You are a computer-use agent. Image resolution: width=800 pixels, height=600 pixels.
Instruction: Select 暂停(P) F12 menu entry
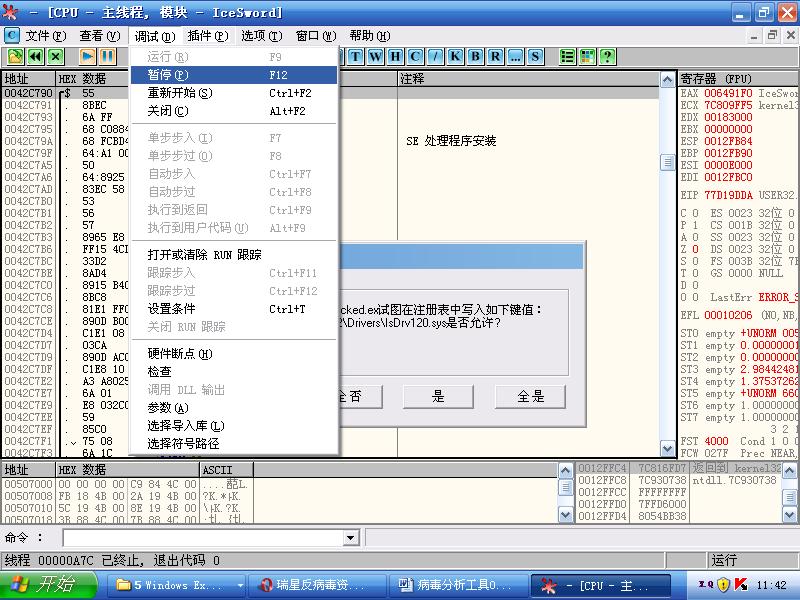coord(234,75)
